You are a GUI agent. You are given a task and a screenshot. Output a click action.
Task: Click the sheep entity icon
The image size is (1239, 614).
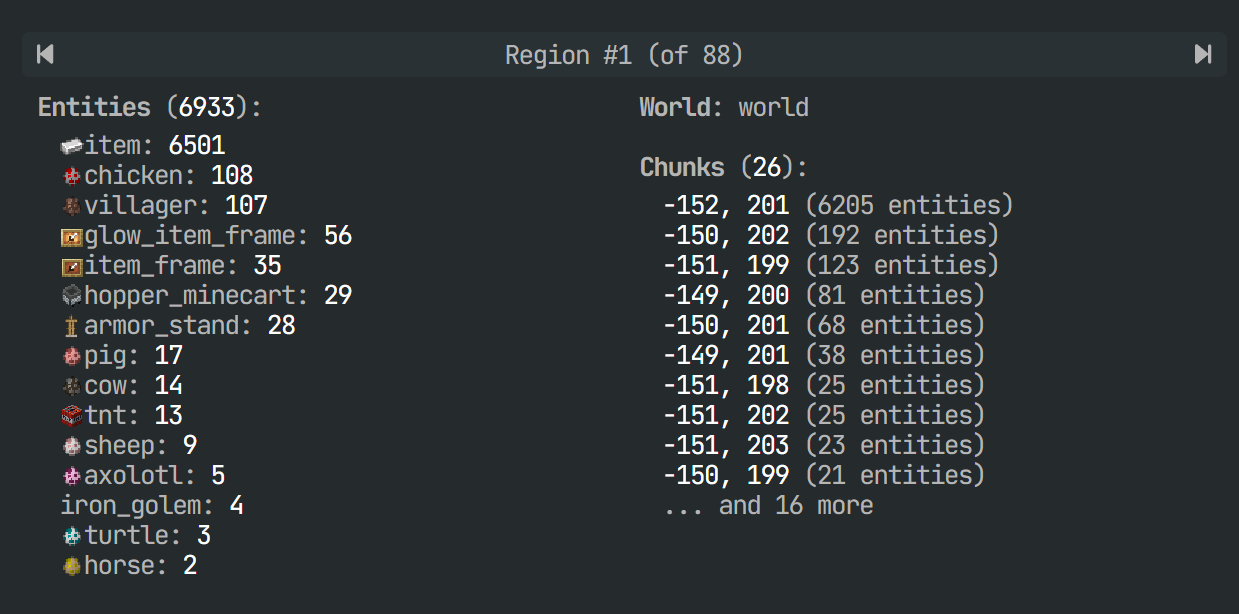point(71,446)
